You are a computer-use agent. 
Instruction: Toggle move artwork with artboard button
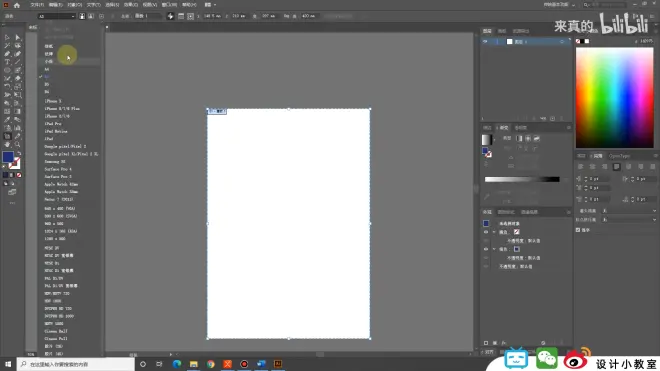click(170, 16)
